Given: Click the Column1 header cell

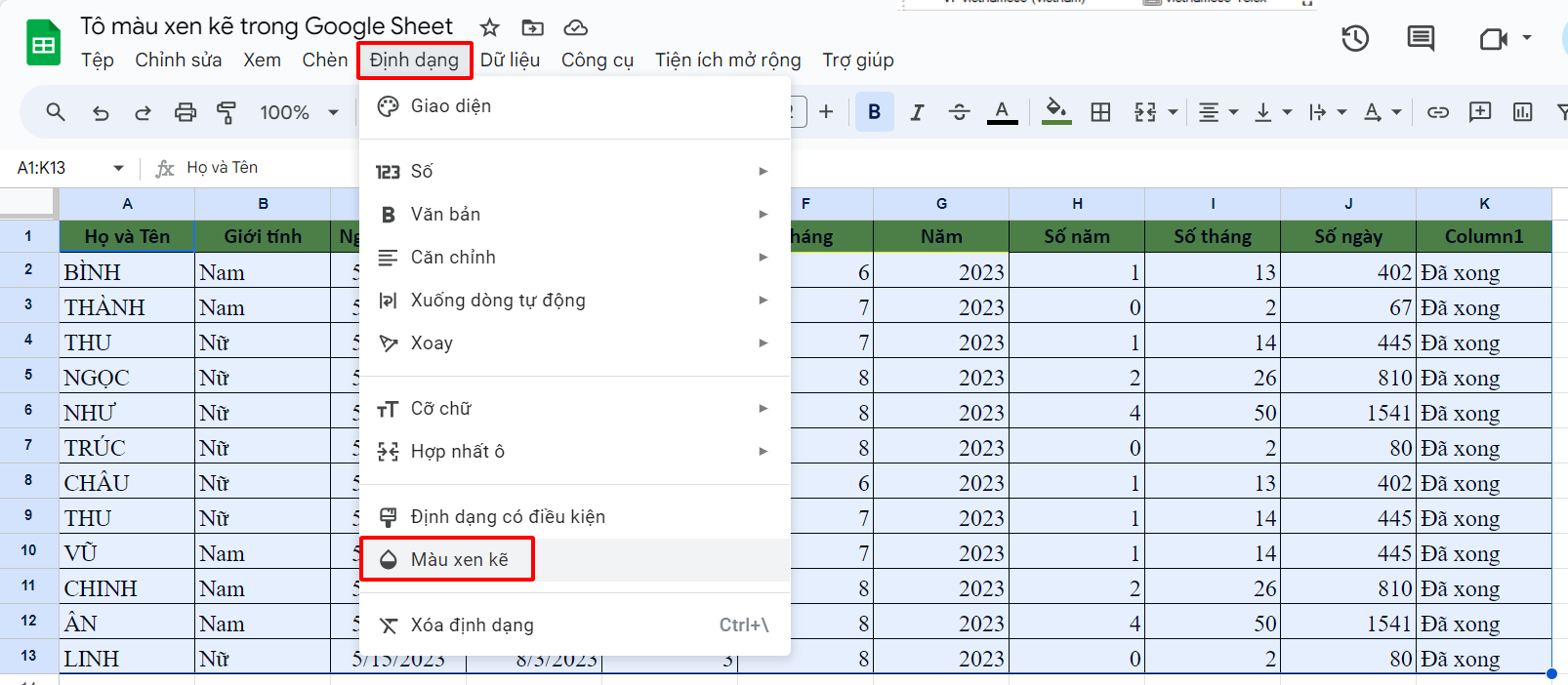Looking at the screenshot, I should [x=1484, y=236].
